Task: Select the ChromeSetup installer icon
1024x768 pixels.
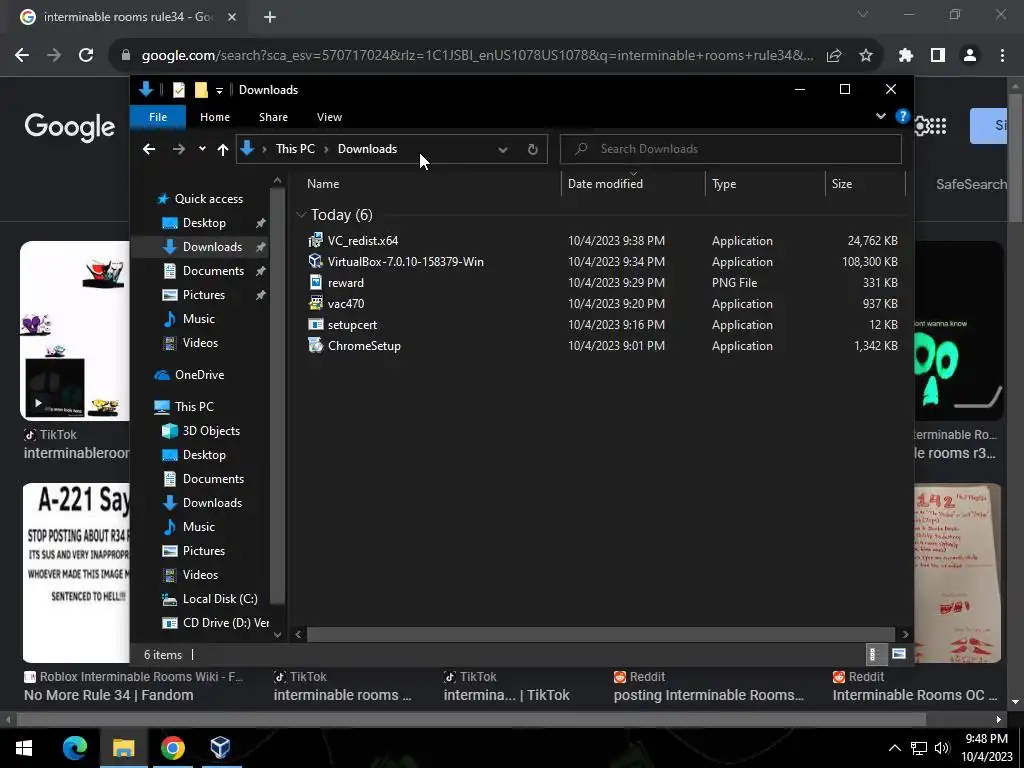Action: (315, 345)
